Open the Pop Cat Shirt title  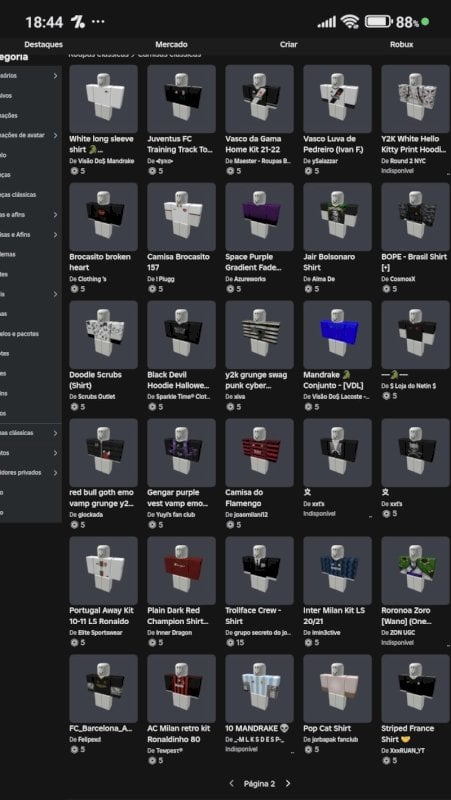(327, 728)
